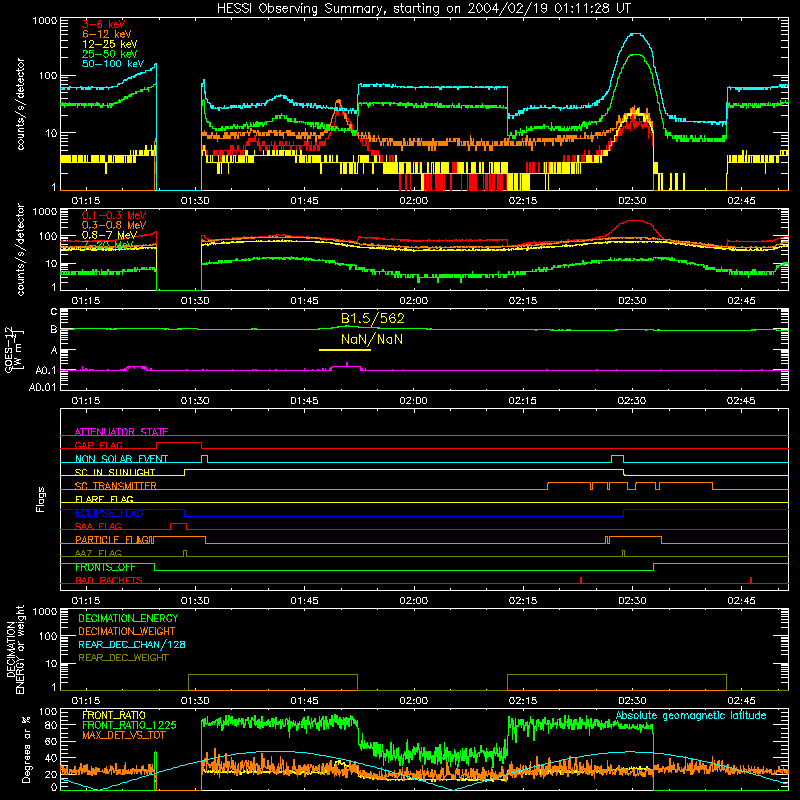Screen dimensions: 800x800
Task: Click the REAR_DEC_WEIGHT legend label
Action: [x=123, y=658]
